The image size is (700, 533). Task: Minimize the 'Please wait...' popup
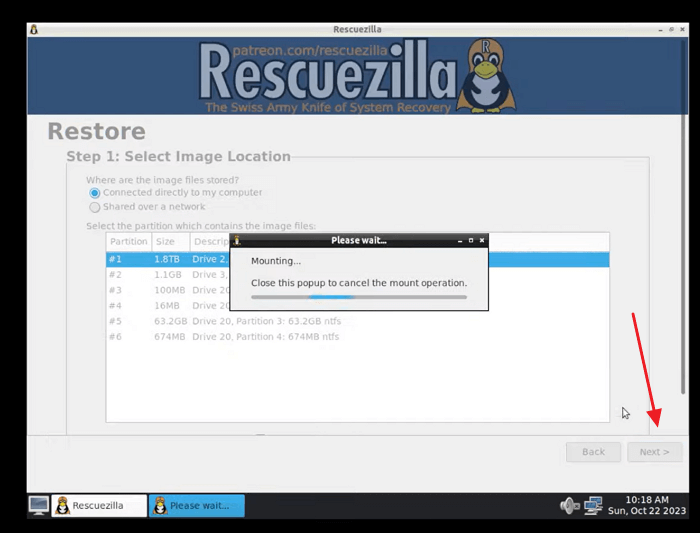coord(460,241)
